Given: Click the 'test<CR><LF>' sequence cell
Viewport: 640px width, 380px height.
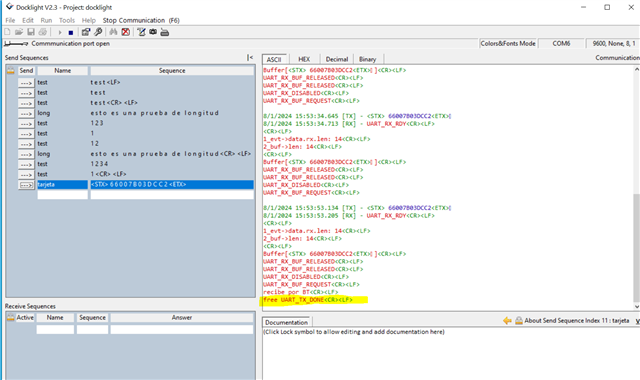Looking at the screenshot, I should pos(172,103).
